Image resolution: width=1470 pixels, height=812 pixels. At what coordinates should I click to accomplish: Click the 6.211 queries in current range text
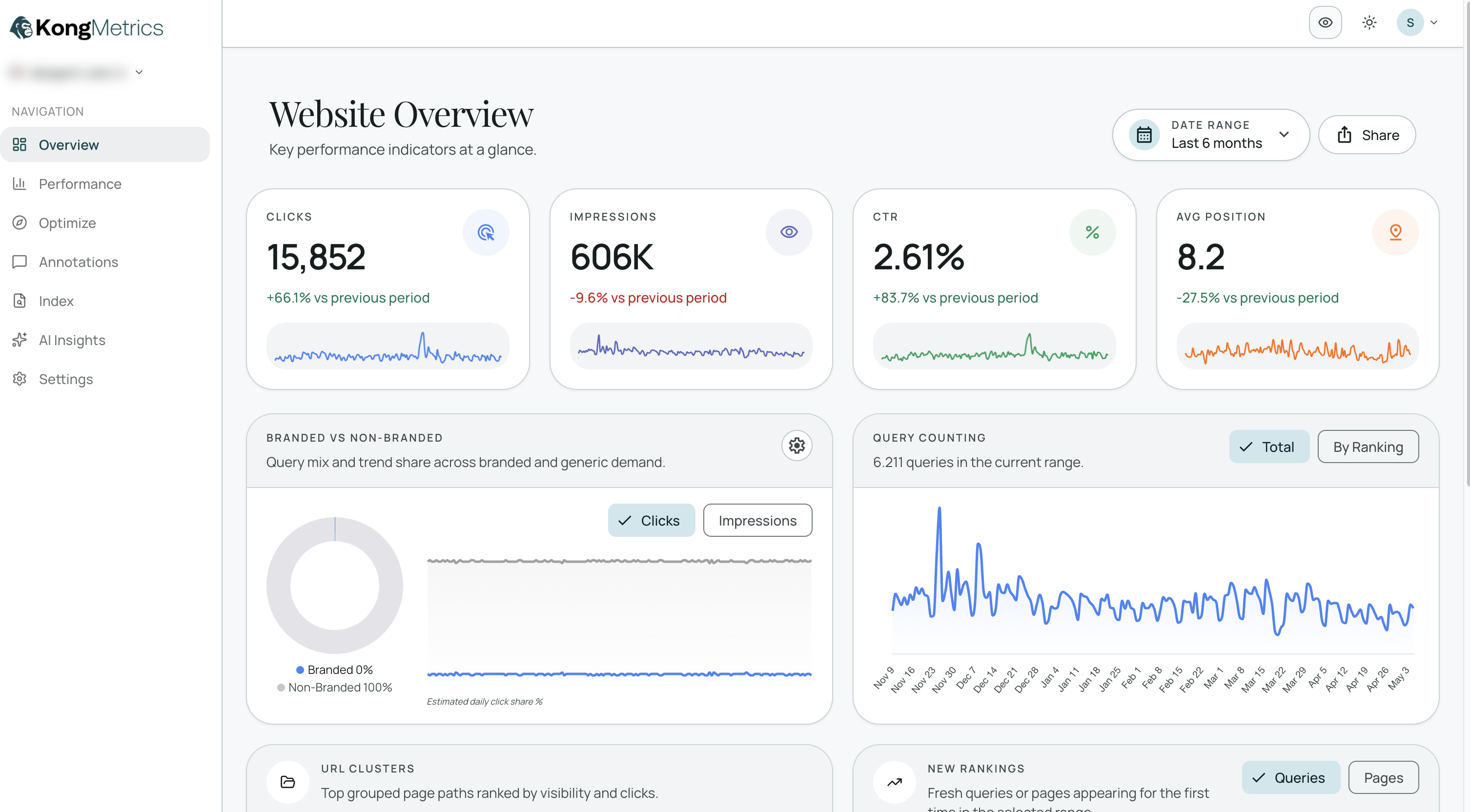click(x=978, y=462)
